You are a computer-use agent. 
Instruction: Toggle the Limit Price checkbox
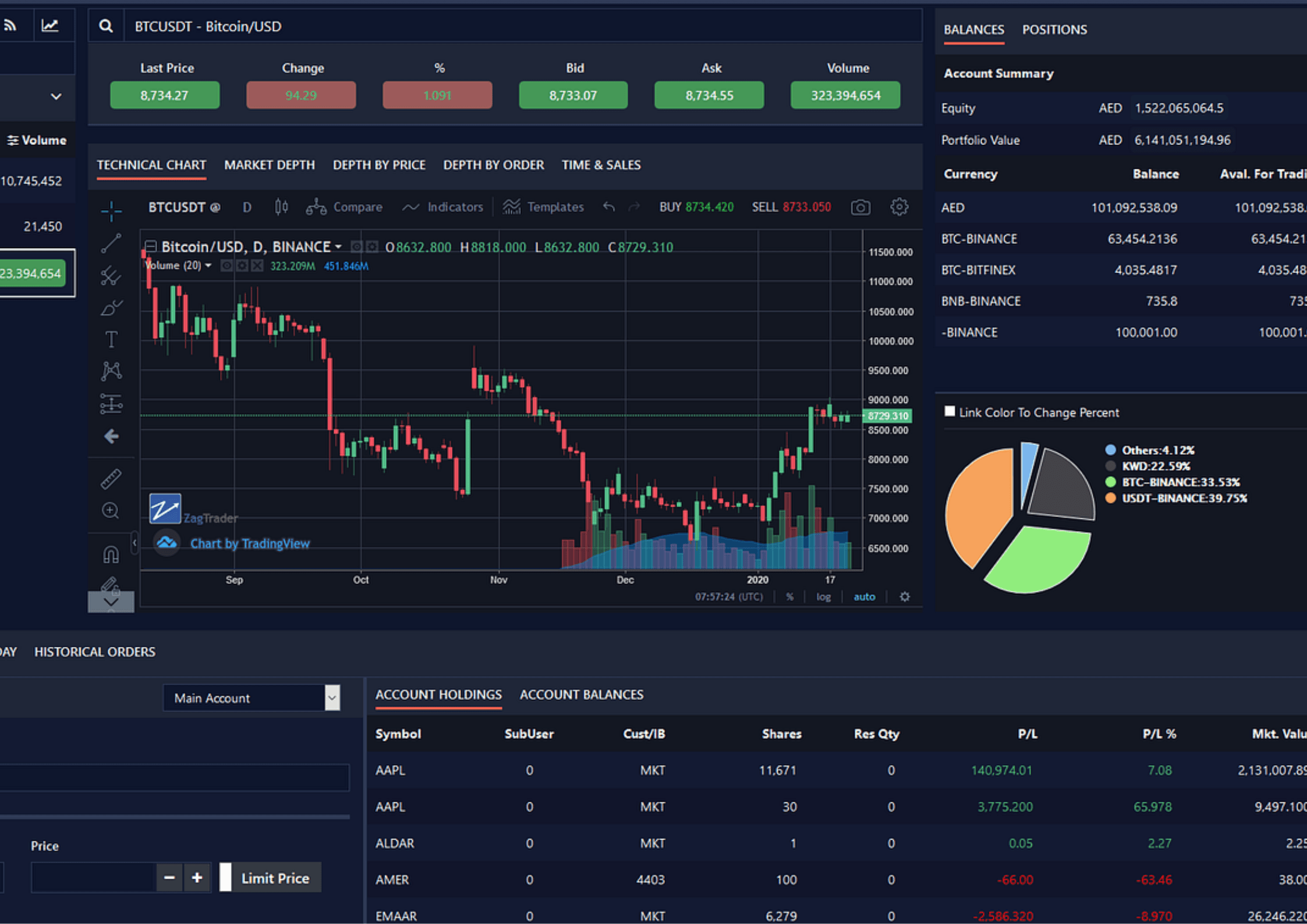tap(225, 877)
